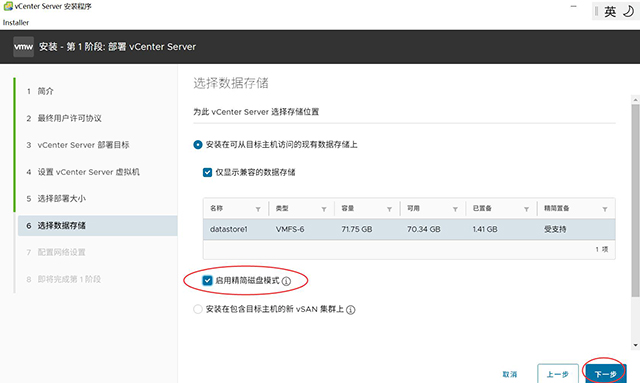This screenshot has height=383, width=640.
Task: Click 下一步 button
Action: pos(606,374)
